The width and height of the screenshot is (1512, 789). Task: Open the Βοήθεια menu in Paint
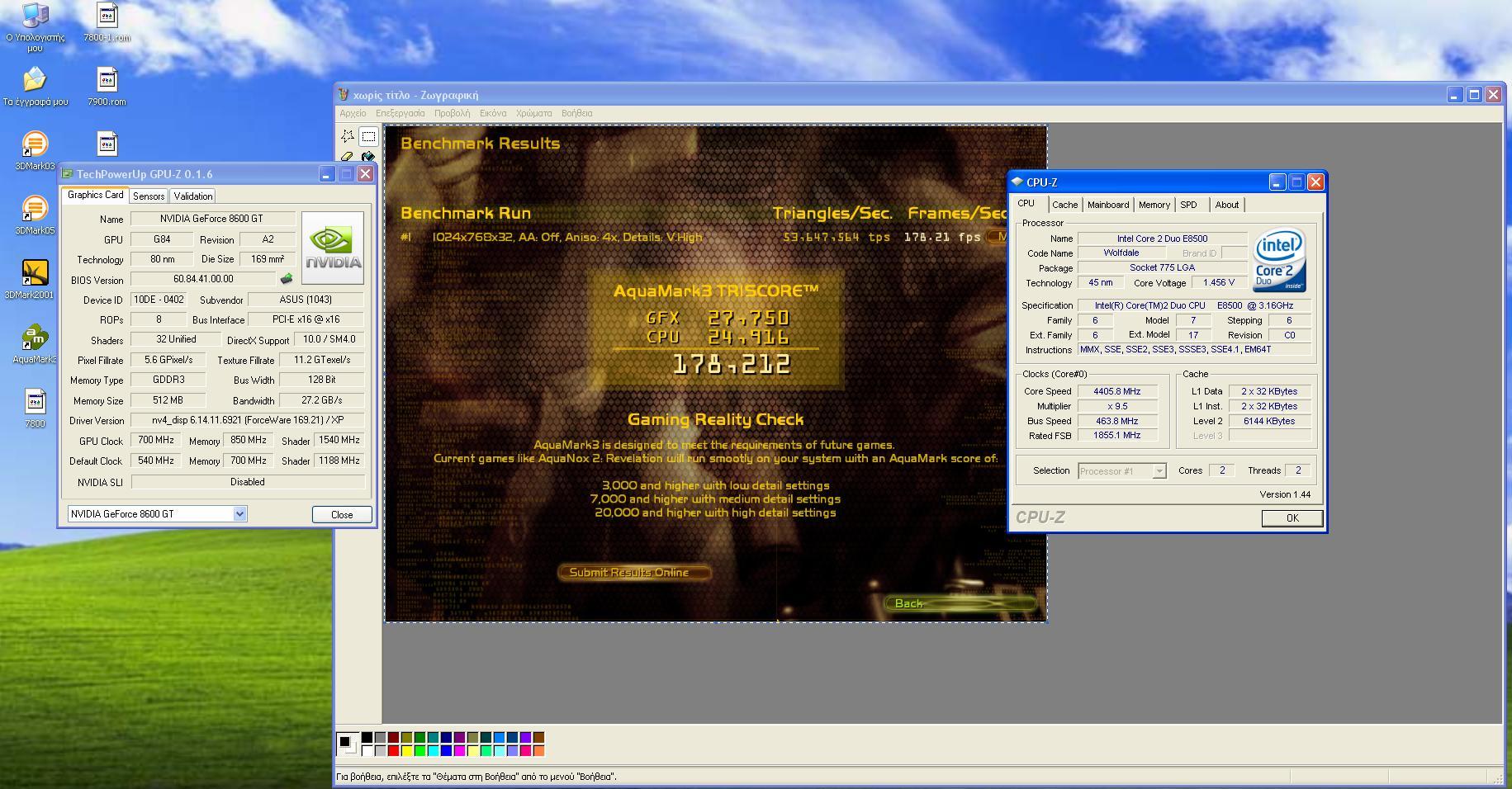[x=576, y=113]
